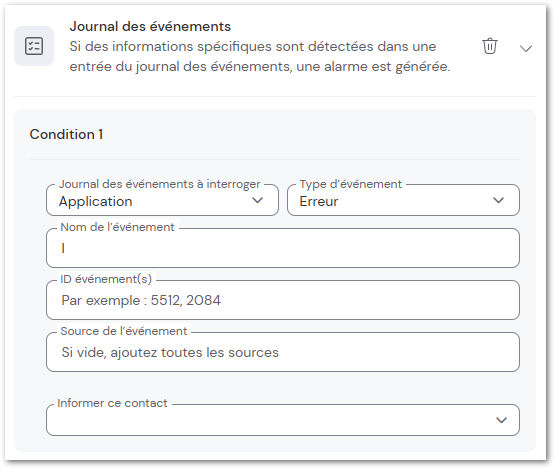Click the Condition 1 heading
555x469 pixels.
(66, 135)
